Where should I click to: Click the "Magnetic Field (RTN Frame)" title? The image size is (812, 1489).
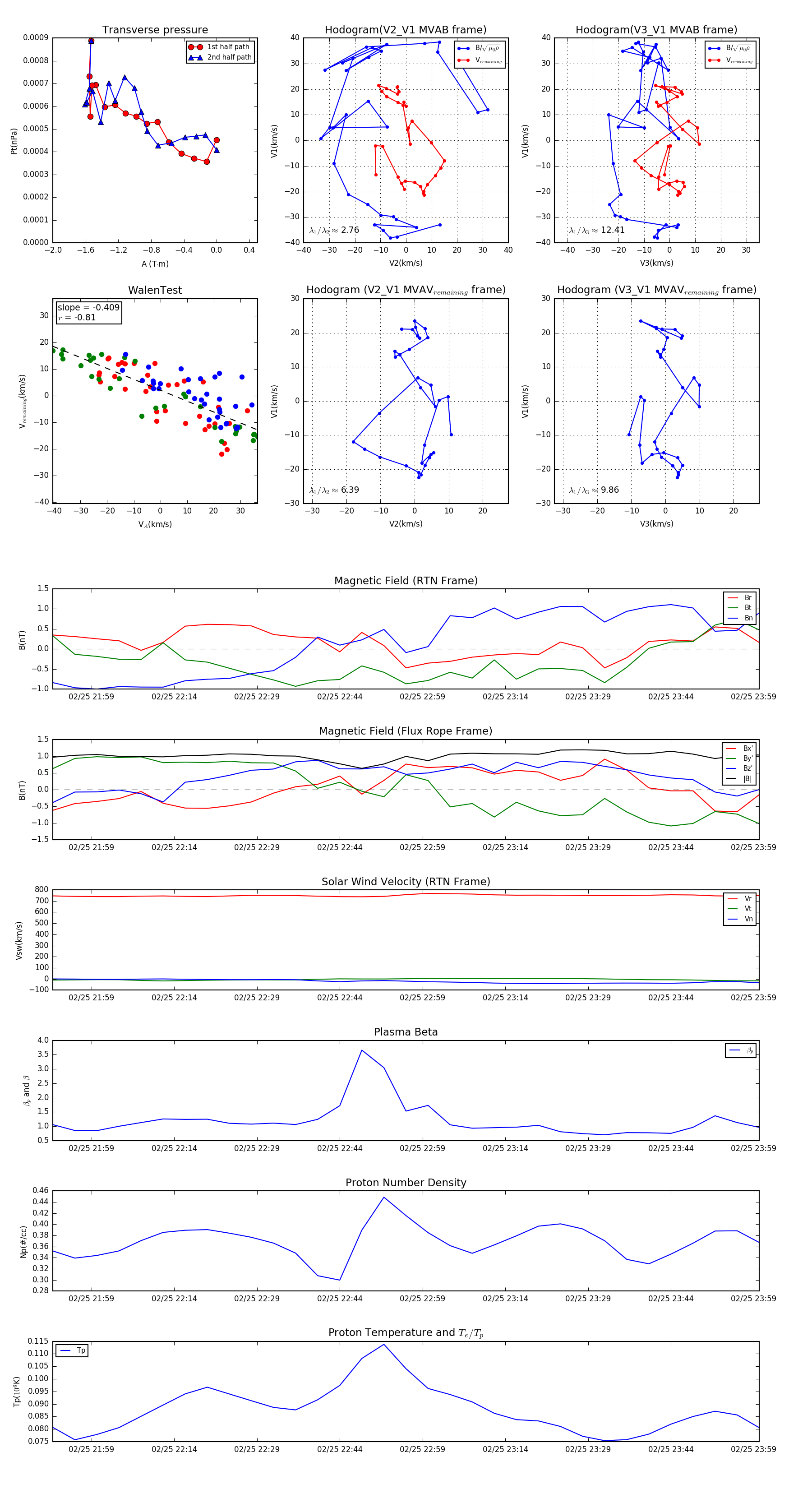(x=406, y=580)
